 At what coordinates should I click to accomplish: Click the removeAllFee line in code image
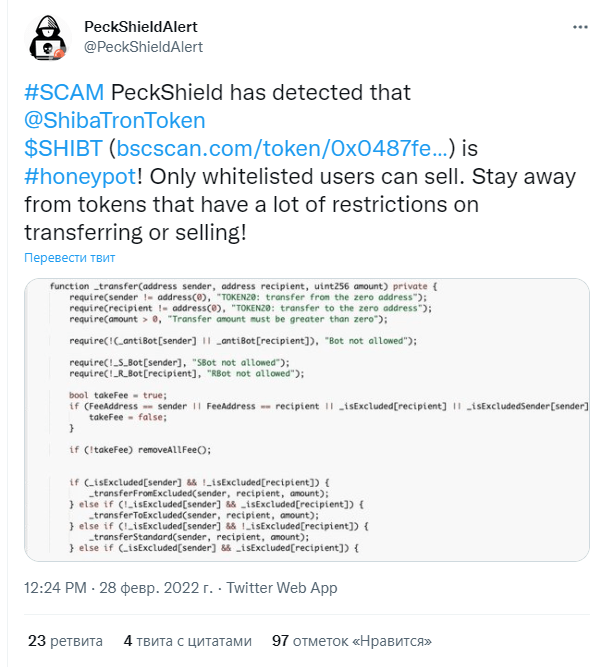[x=140, y=450]
